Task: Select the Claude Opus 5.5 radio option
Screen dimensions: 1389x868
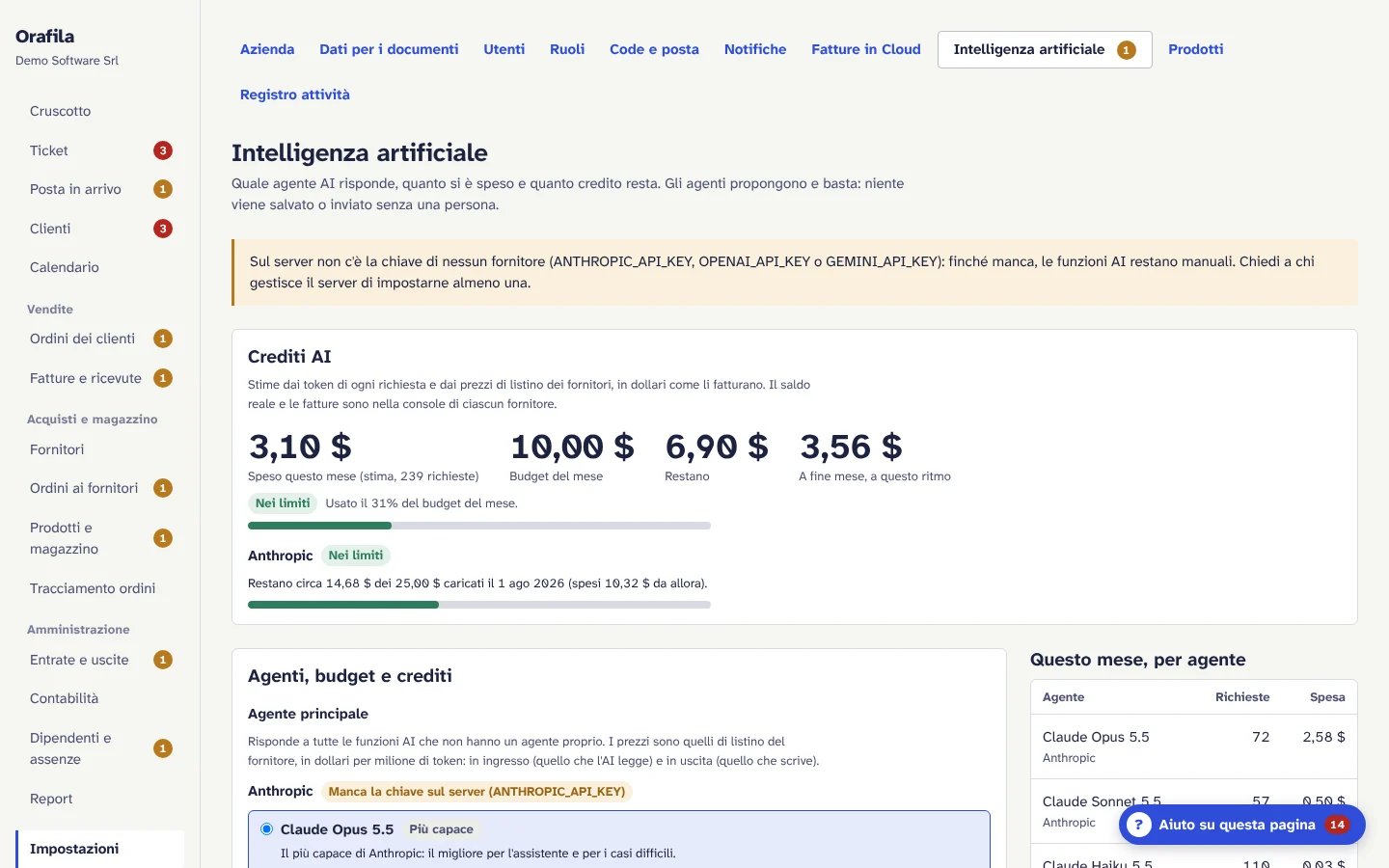Action: pyautogui.click(x=267, y=829)
